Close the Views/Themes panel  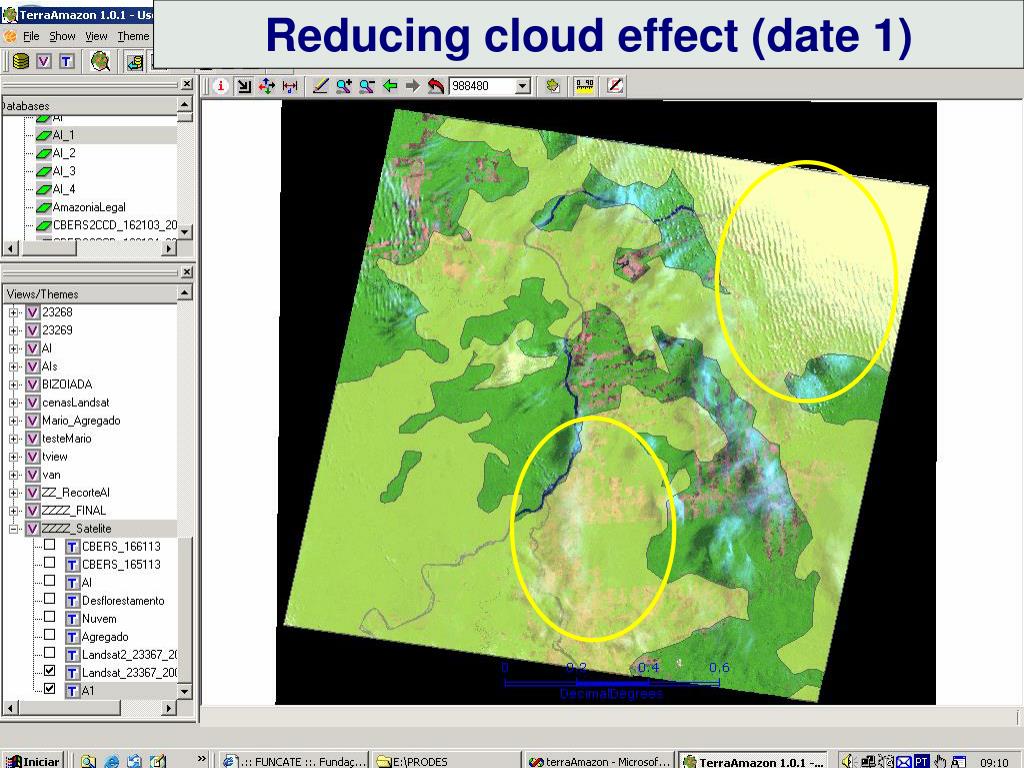click(187, 272)
